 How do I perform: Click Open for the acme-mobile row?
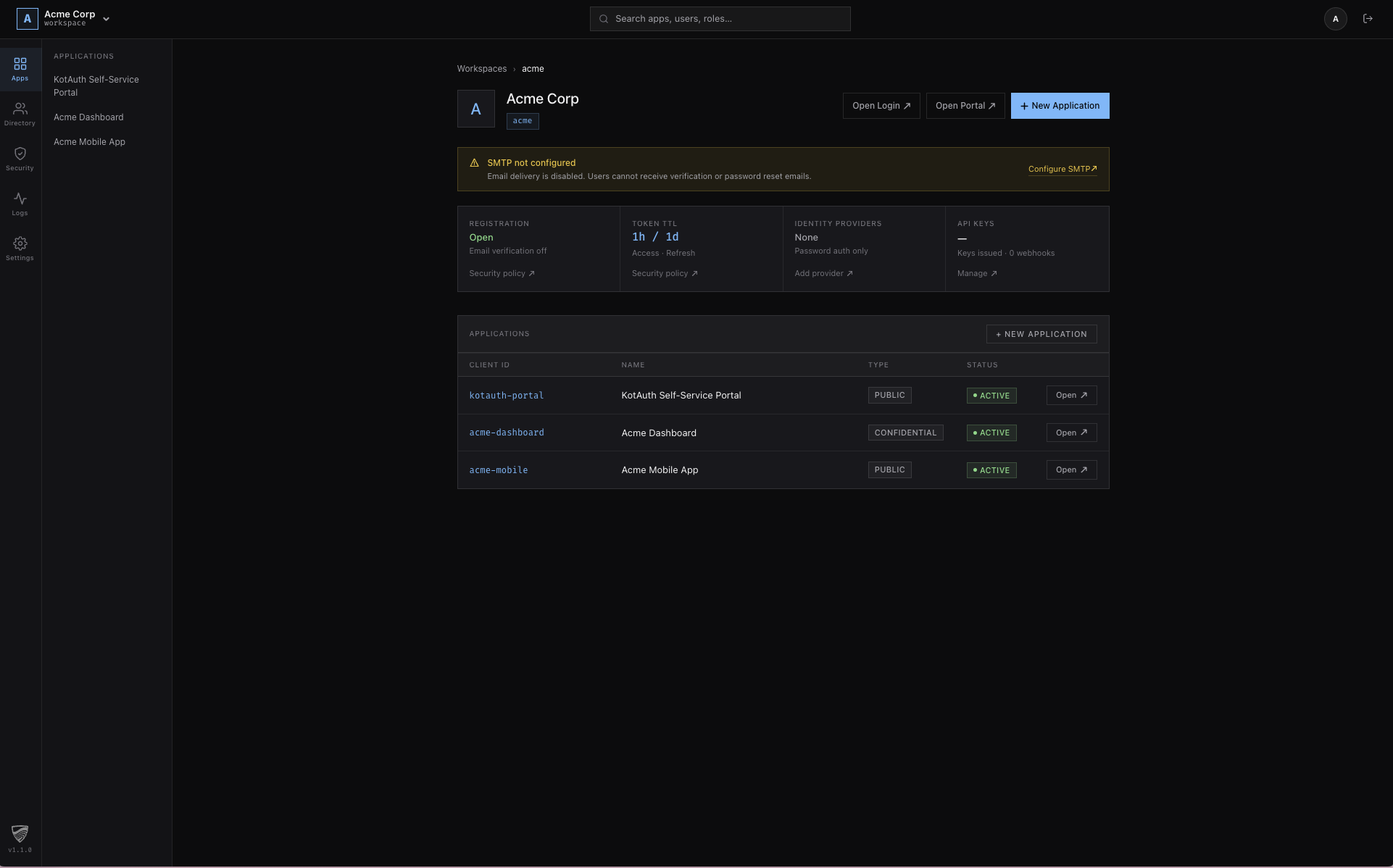tap(1070, 470)
